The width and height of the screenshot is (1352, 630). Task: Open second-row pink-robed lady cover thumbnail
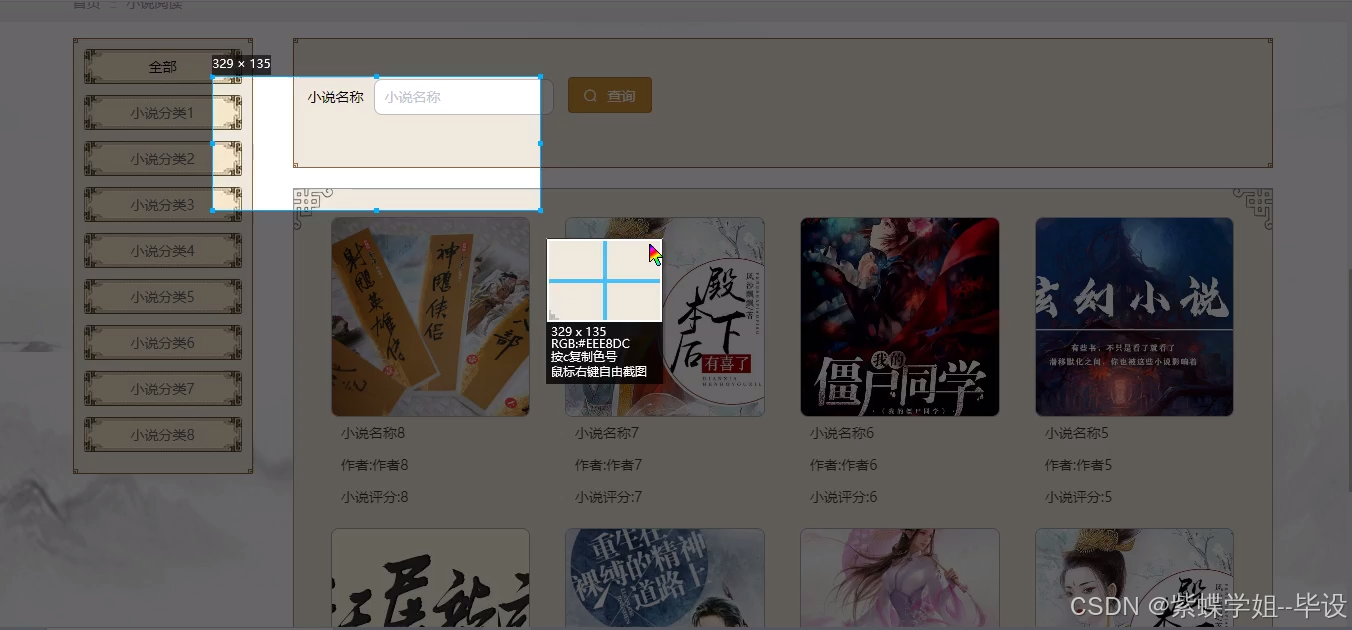pos(900,579)
